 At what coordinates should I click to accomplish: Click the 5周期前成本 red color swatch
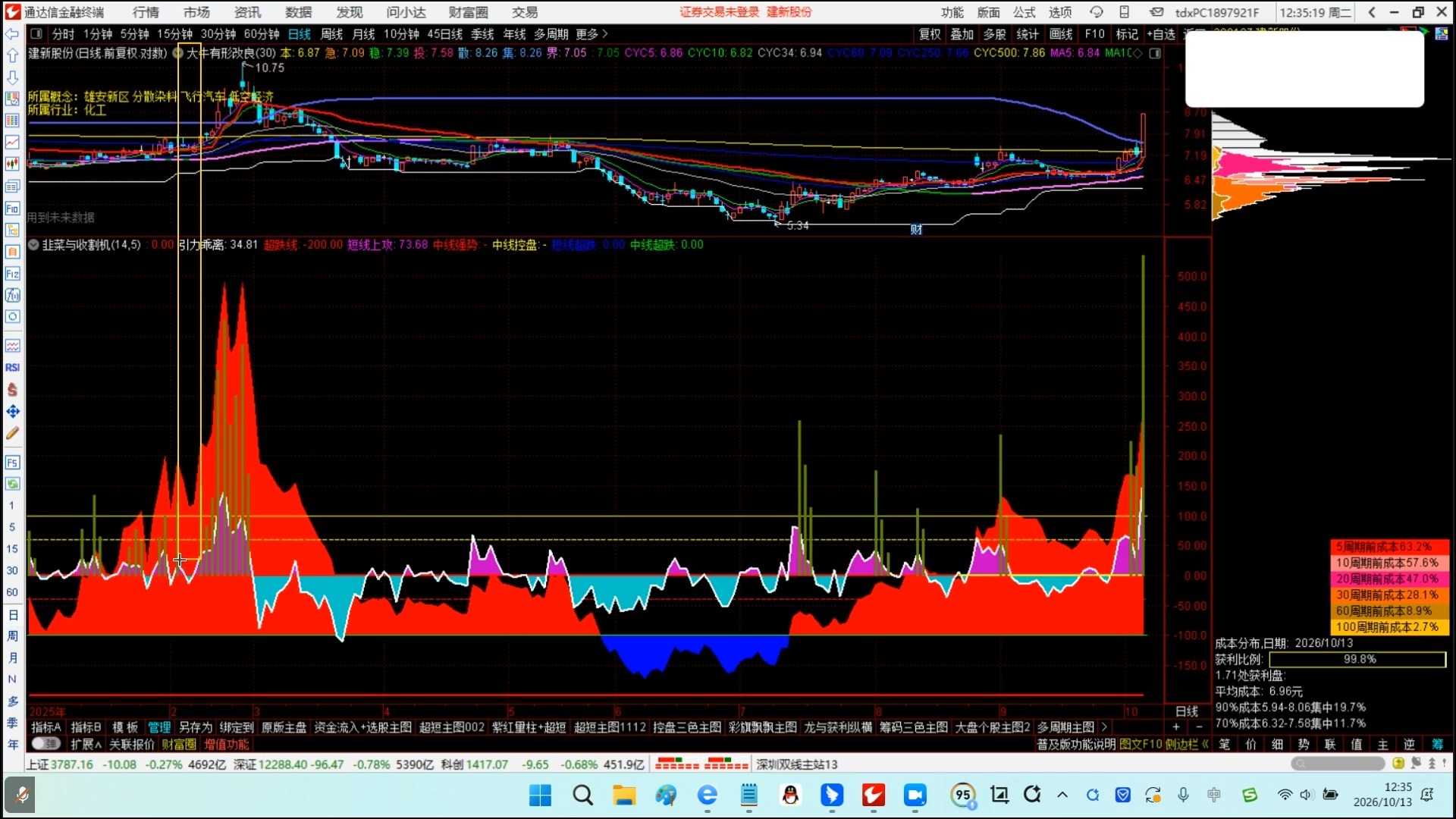(1390, 547)
